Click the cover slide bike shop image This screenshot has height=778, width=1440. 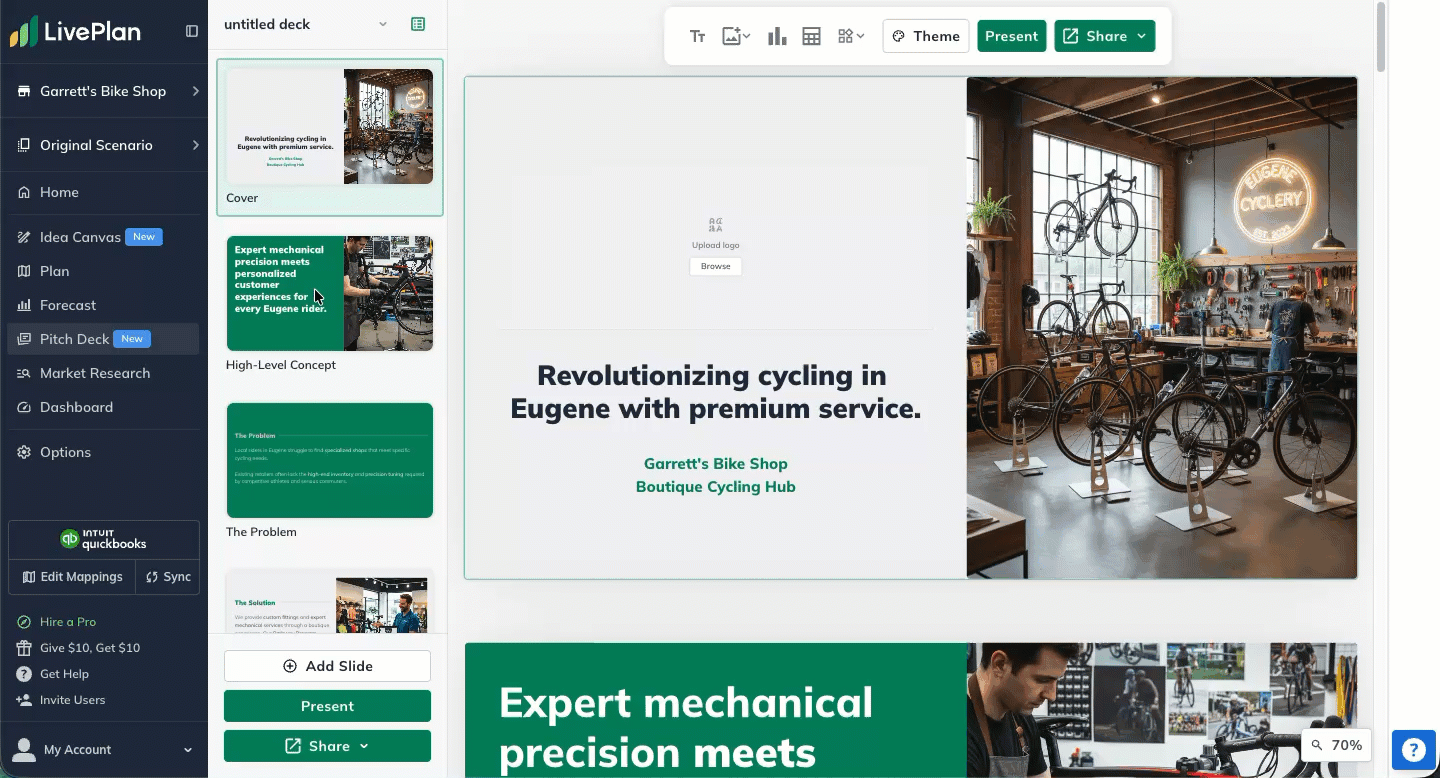(1162, 328)
